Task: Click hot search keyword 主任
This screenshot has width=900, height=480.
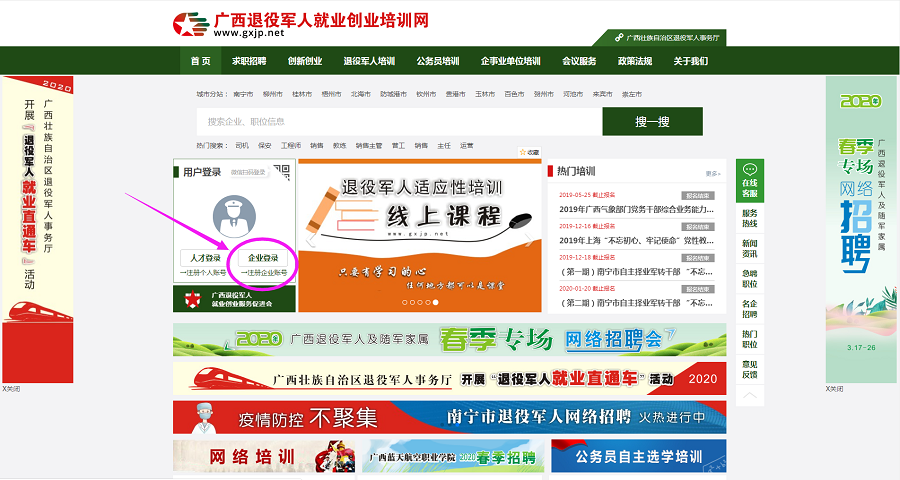Action: coord(444,146)
